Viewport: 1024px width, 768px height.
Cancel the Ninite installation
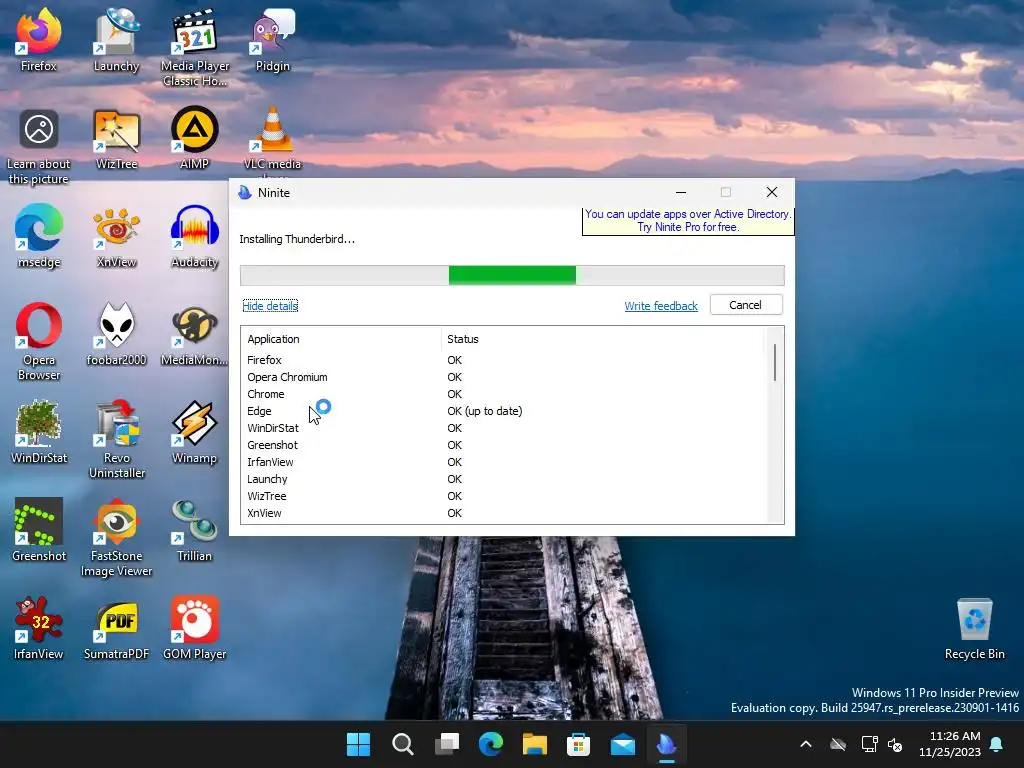pos(746,305)
